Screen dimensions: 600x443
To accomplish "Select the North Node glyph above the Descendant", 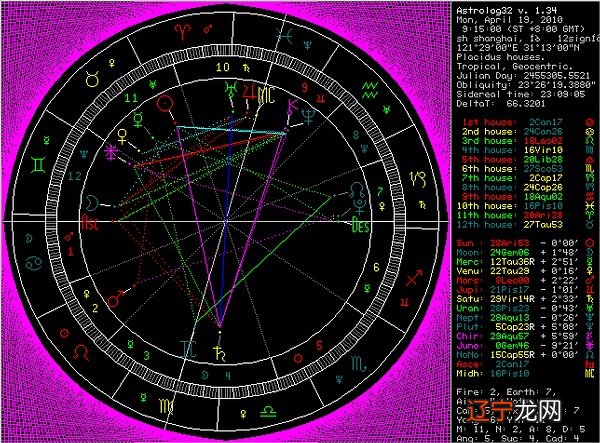I will pos(357,189).
